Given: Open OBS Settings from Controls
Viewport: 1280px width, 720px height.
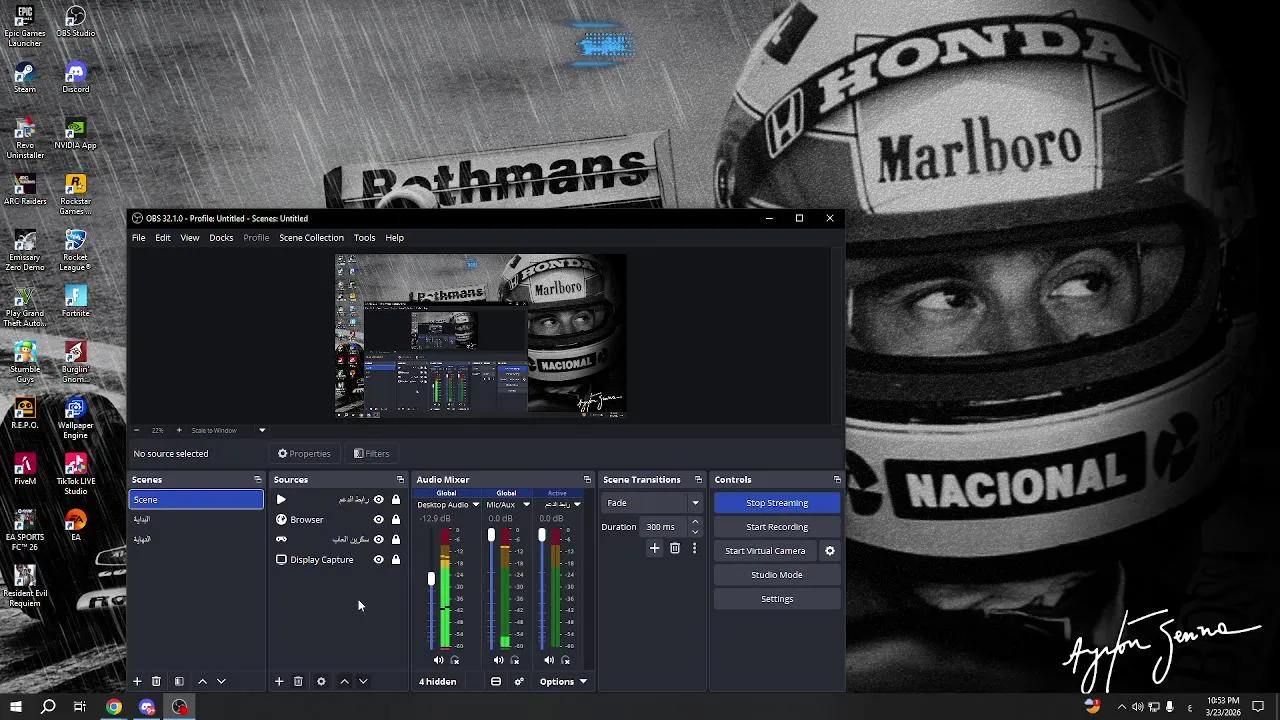Looking at the screenshot, I should click(x=777, y=599).
